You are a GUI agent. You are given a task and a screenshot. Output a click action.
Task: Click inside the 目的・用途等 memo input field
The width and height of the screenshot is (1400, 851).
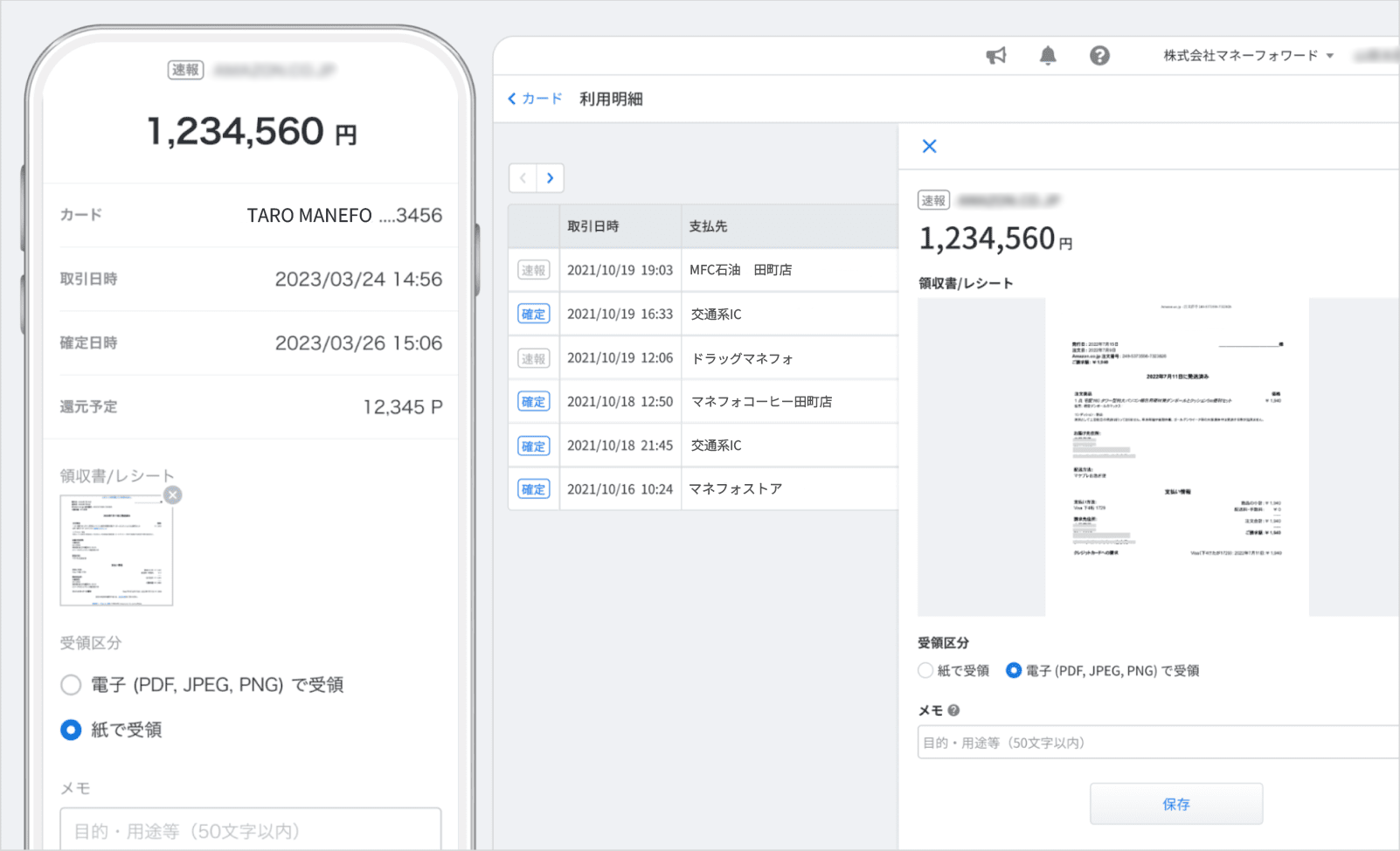point(1154,742)
